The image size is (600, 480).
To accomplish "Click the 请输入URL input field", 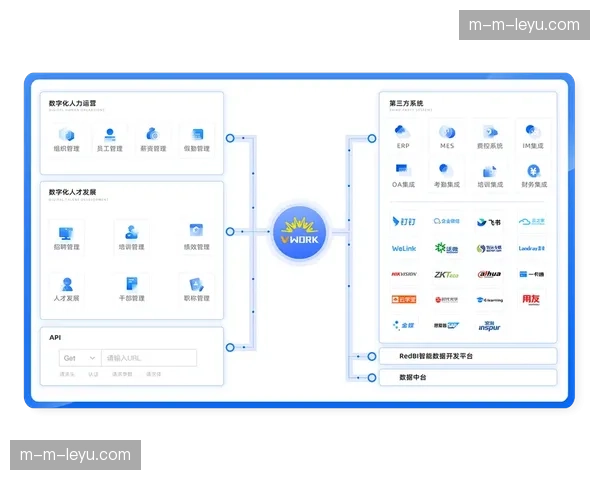I will [x=150, y=357].
